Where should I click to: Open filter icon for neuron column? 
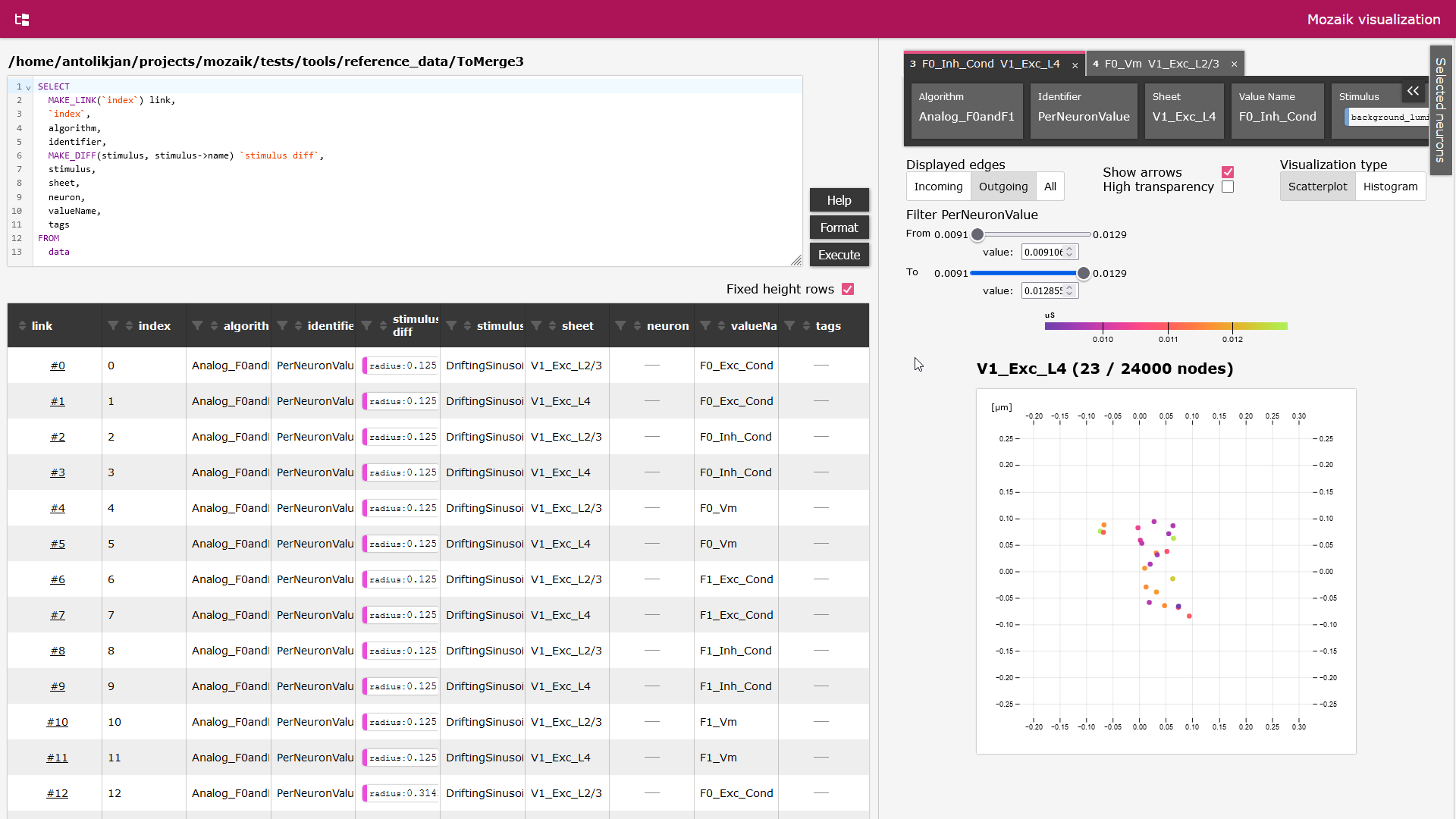point(620,326)
